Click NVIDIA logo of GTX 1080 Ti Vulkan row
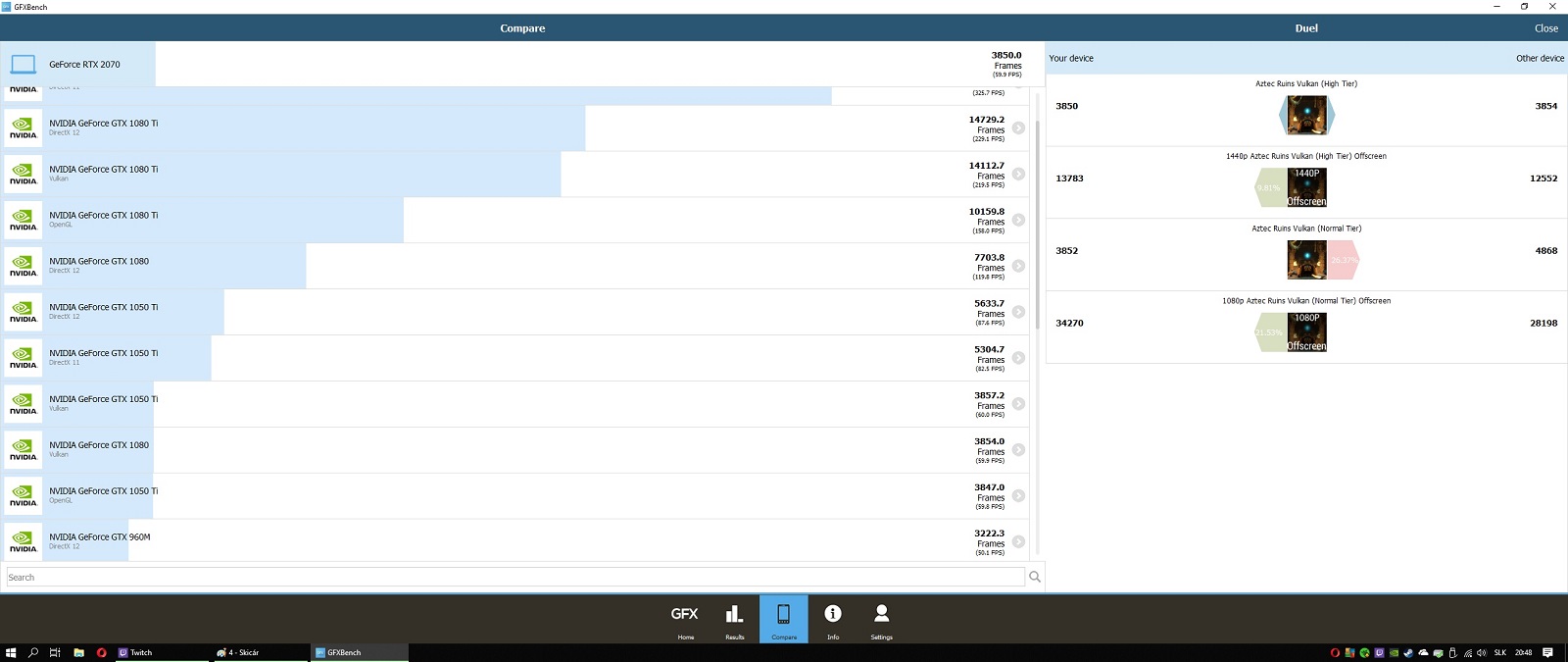The width and height of the screenshot is (1568, 662). (23, 175)
